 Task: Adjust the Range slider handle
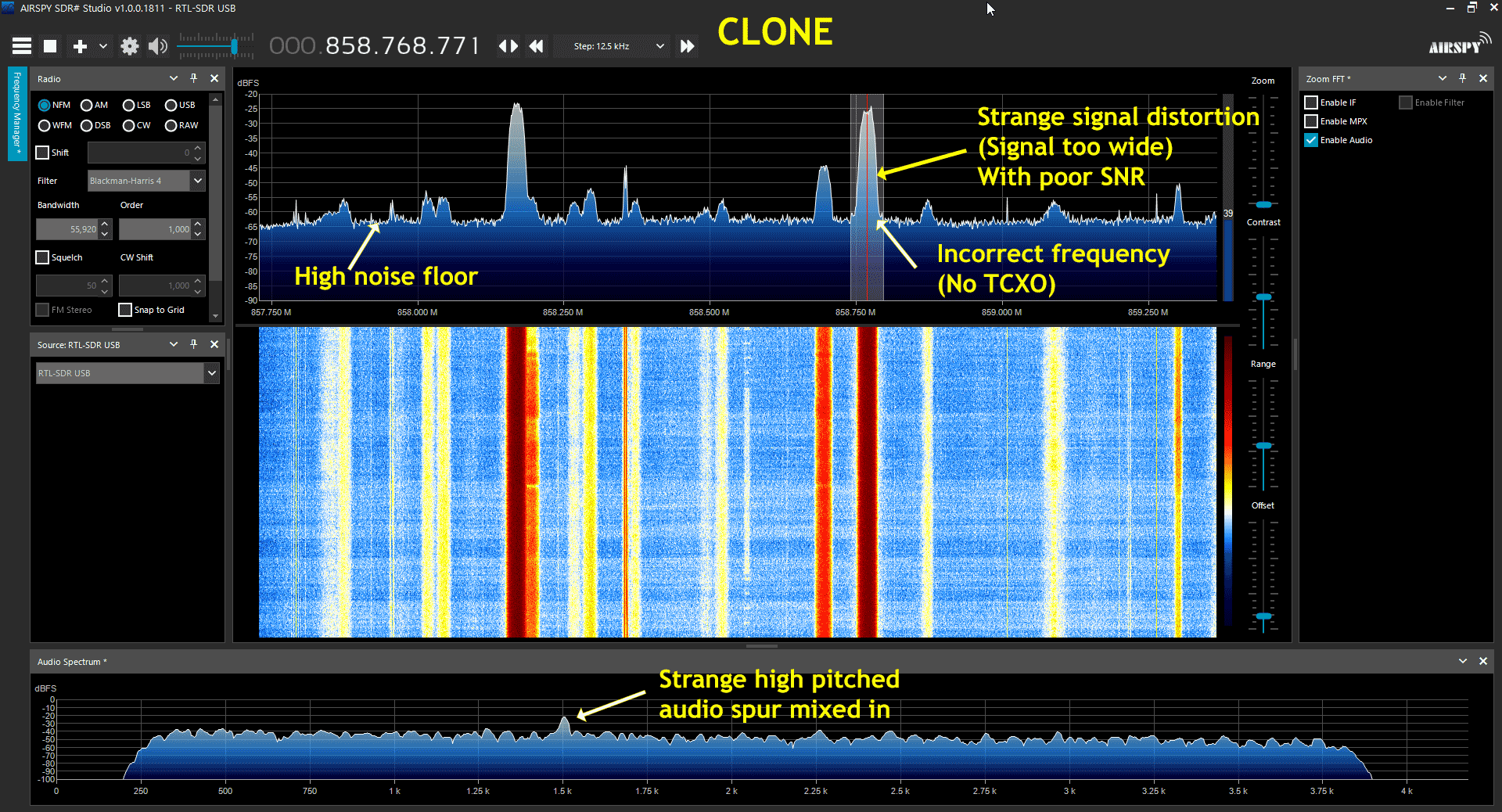pos(1263,445)
